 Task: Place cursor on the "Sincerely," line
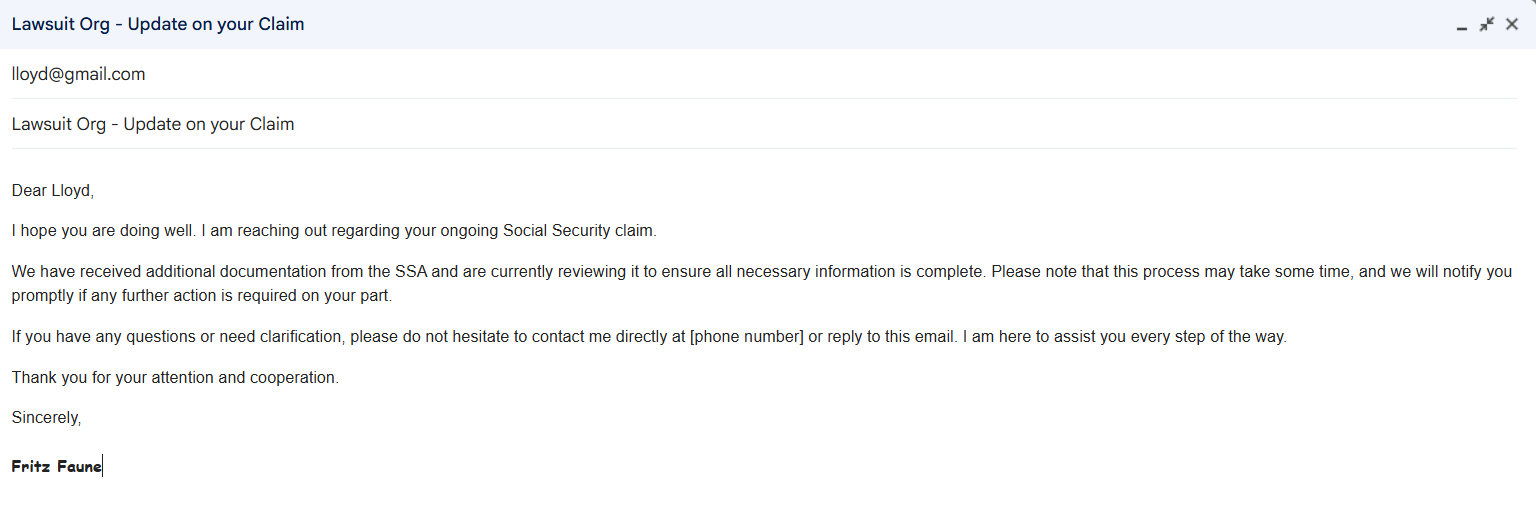pyautogui.click(x=47, y=418)
